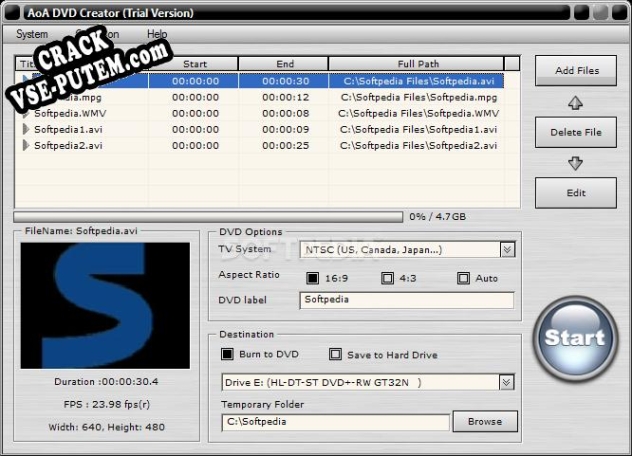The image size is (632, 456).
Task: Click the Temporary Folder path field
Action: tap(335, 422)
